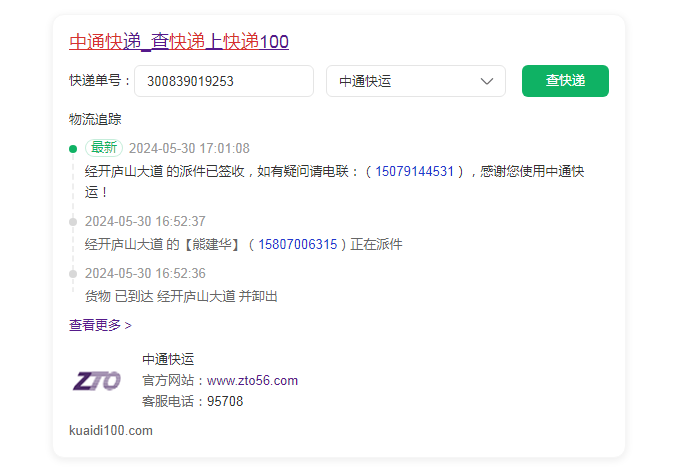Click phone number 15079144531
Image resolution: width=682 pixels, height=467 pixels.
click(414, 171)
